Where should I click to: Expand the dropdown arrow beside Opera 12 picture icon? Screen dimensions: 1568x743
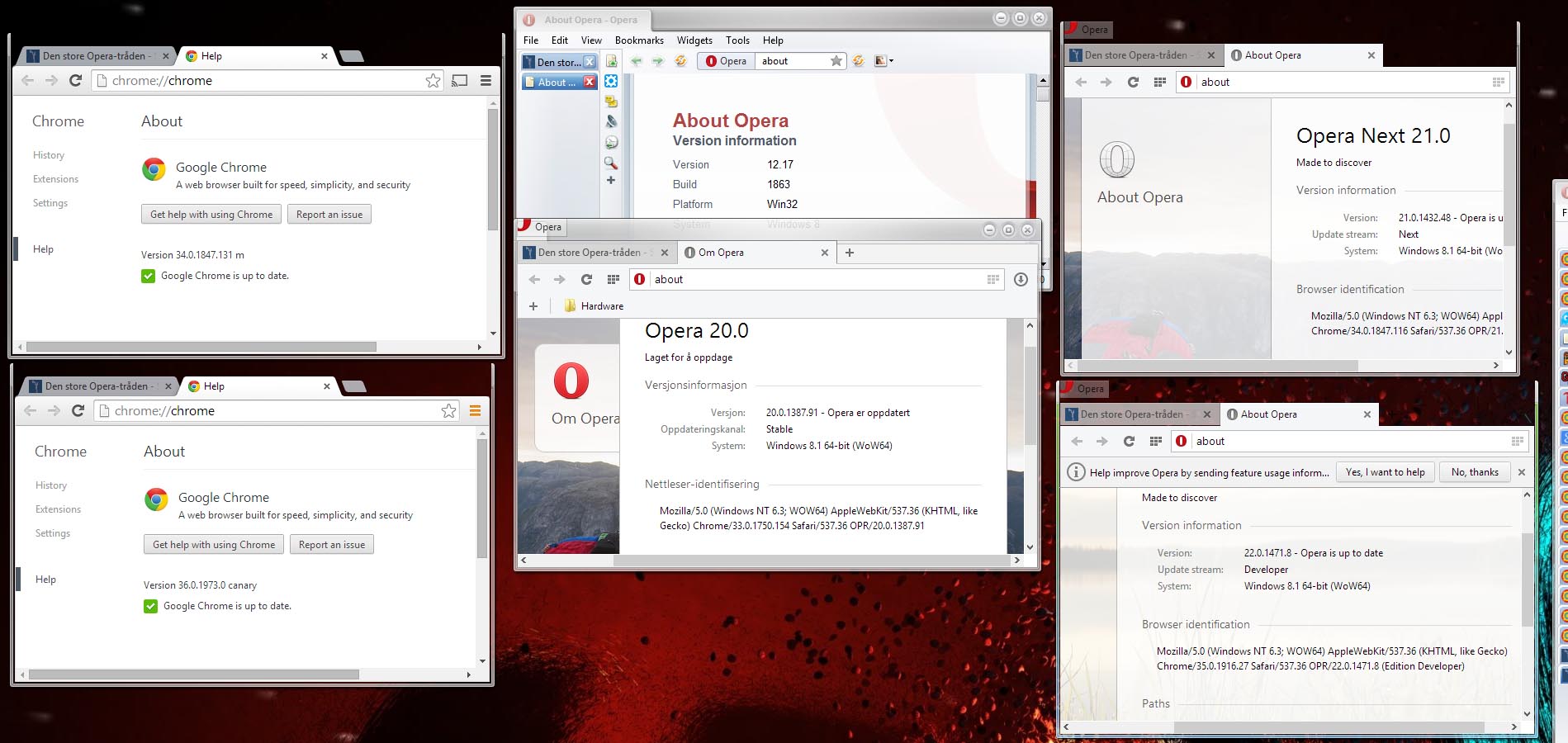[x=891, y=61]
